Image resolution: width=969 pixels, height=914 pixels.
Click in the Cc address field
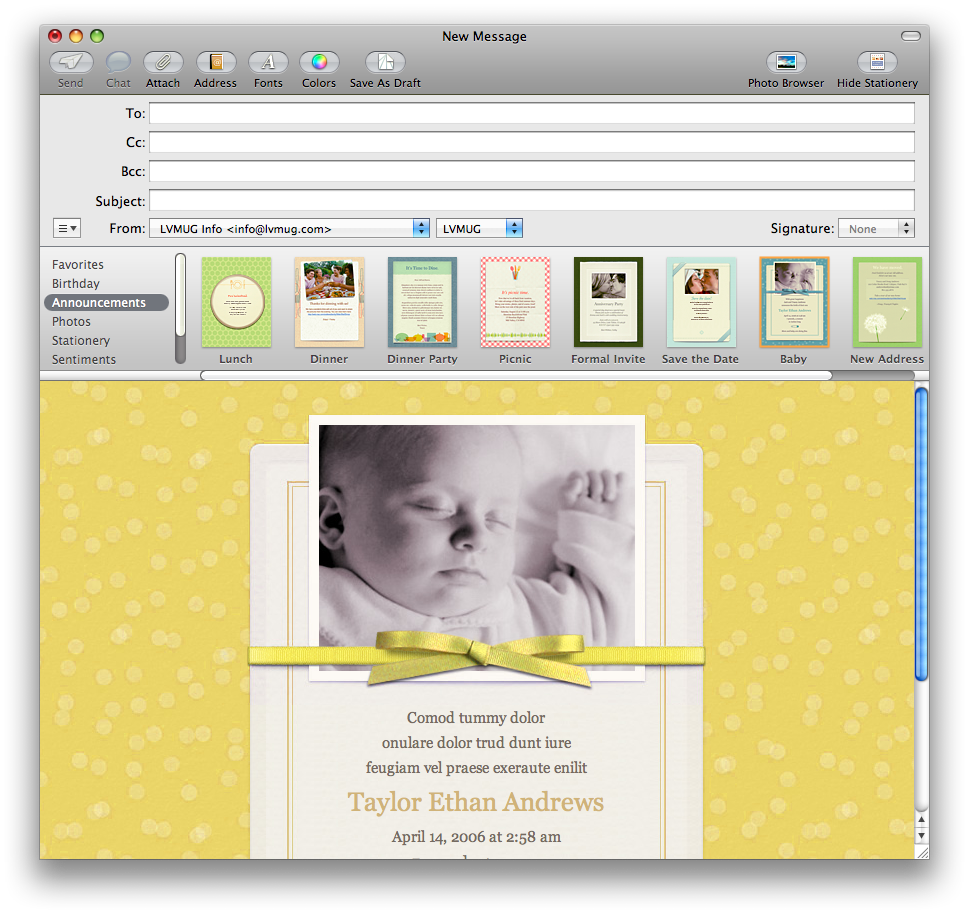point(531,142)
